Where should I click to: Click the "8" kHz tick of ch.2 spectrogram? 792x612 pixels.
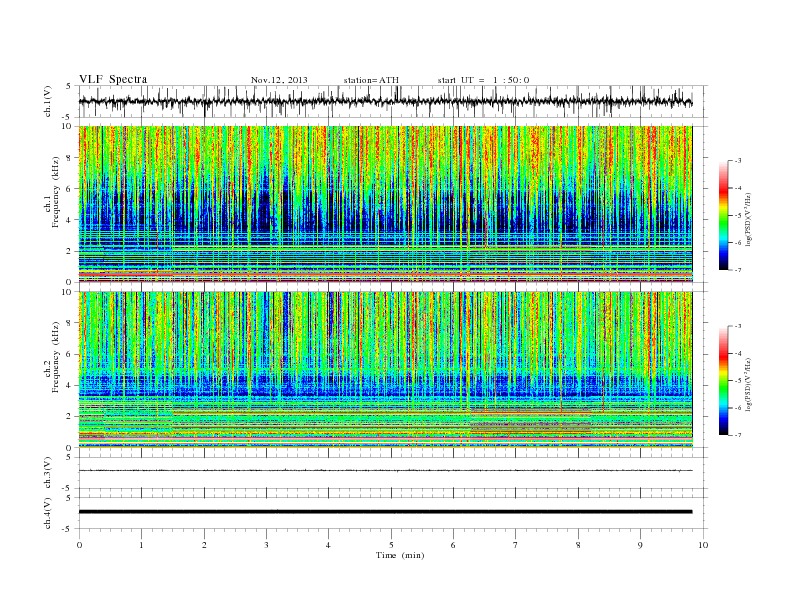(x=70, y=323)
